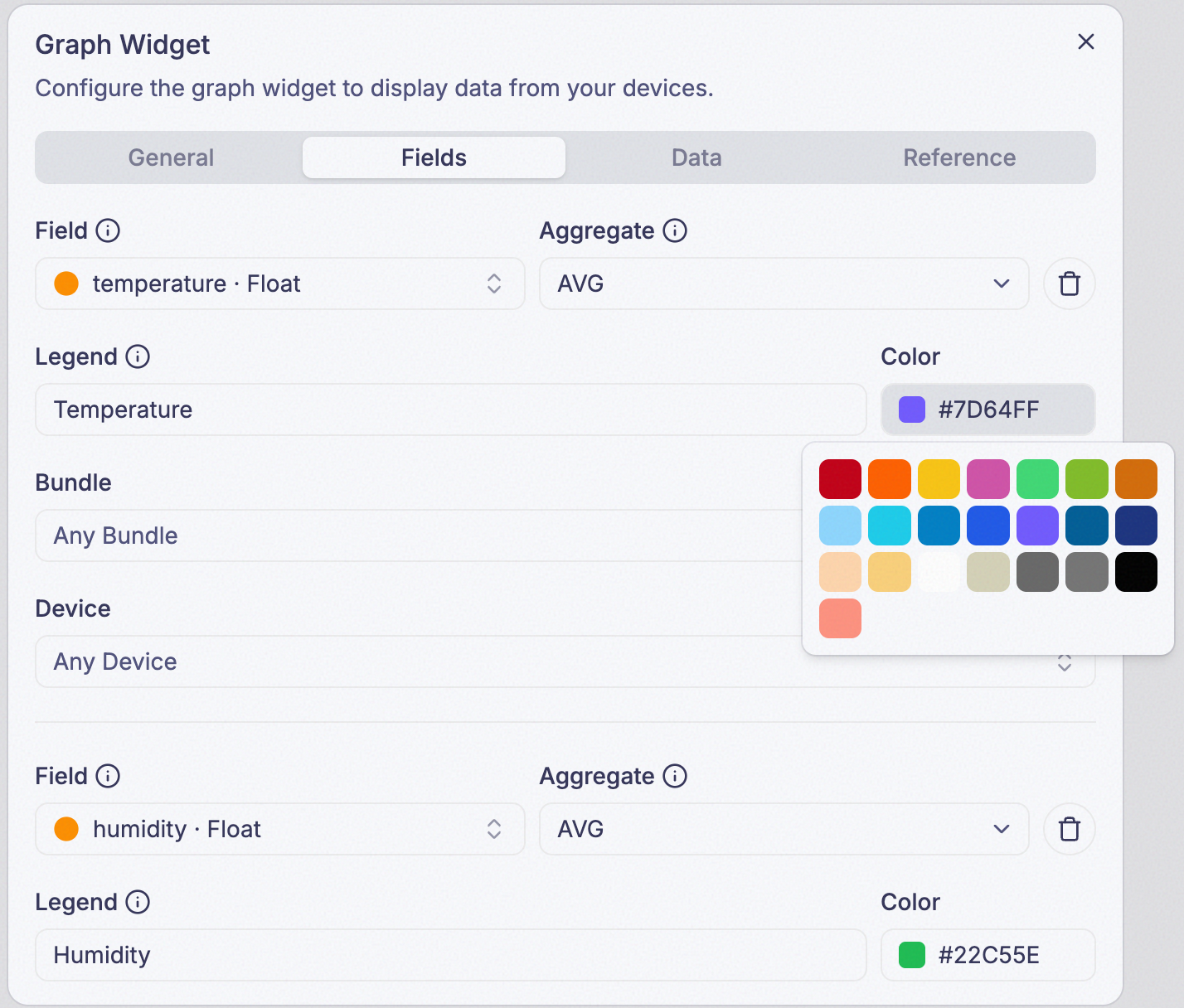The height and width of the screenshot is (1008, 1184).
Task: Pick the black color swatch
Action: click(x=1136, y=572)
